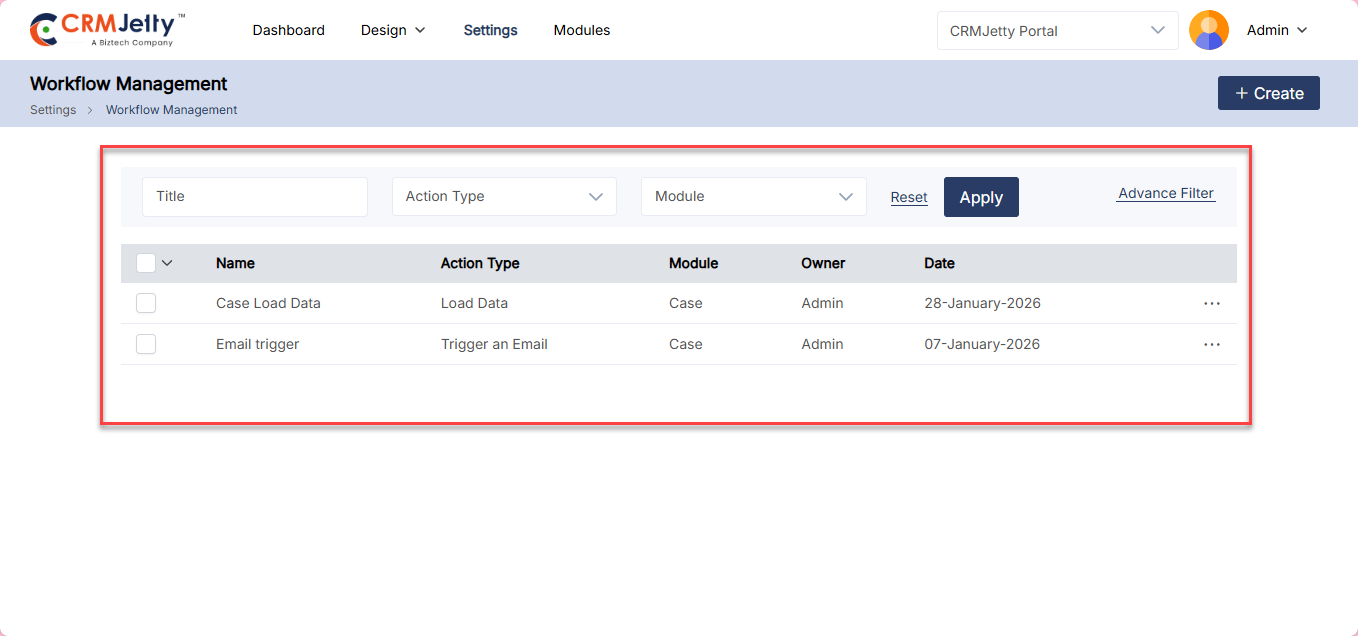Open the Modules menu item

click(581, 30)
